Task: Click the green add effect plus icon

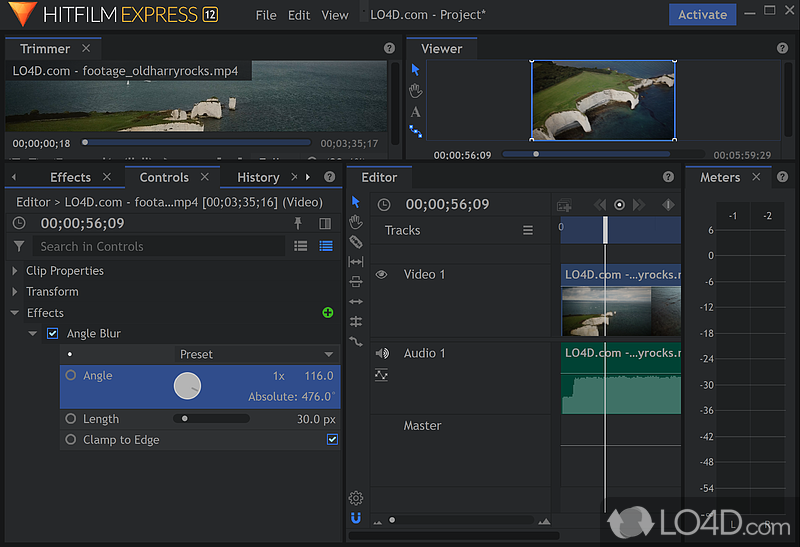Action: coord(328,313)
